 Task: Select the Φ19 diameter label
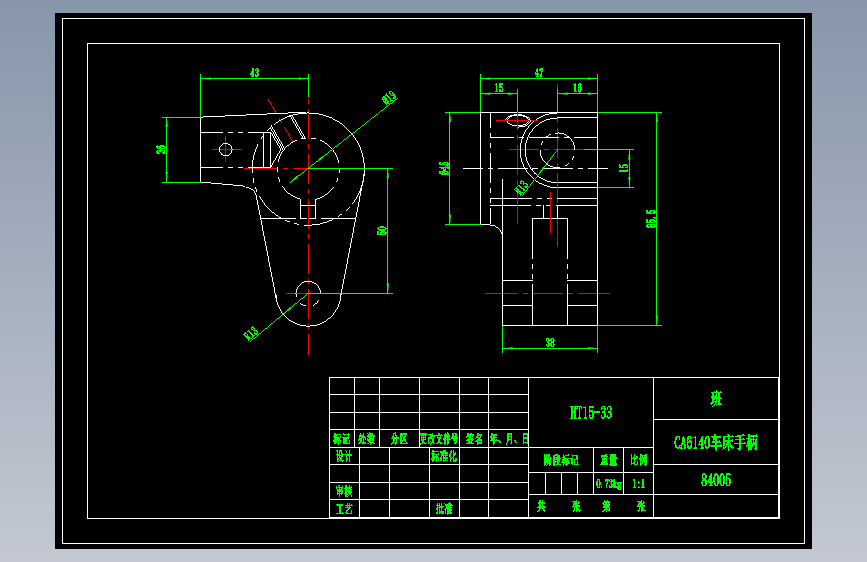click(390, 98)
